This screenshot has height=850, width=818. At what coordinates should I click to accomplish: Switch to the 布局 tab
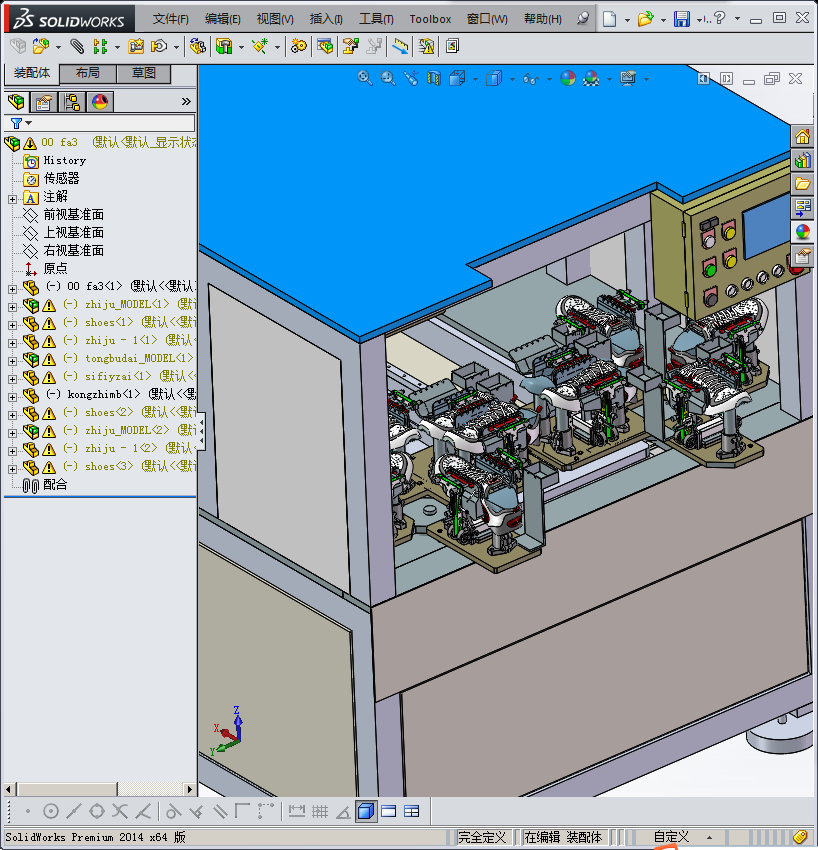click(x=87, y=73)
